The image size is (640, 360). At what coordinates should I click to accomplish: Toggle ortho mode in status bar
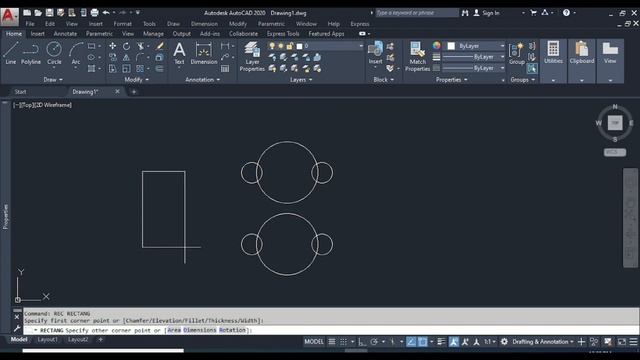[x=362, y=342]
